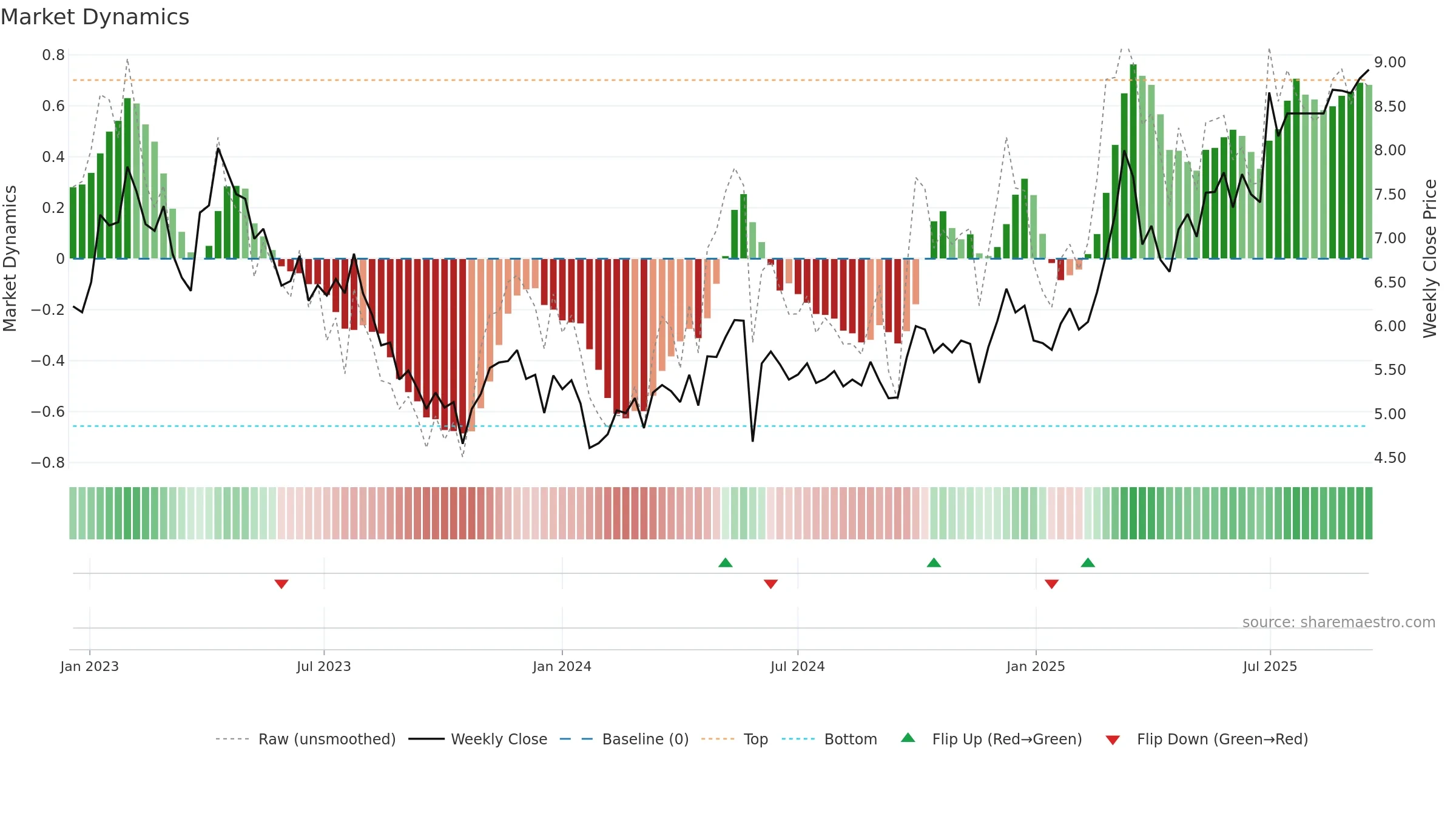Click the green Flip Up triangle icon in legend
Viewport: 1456px width, 819px height.
coord(908,738)
